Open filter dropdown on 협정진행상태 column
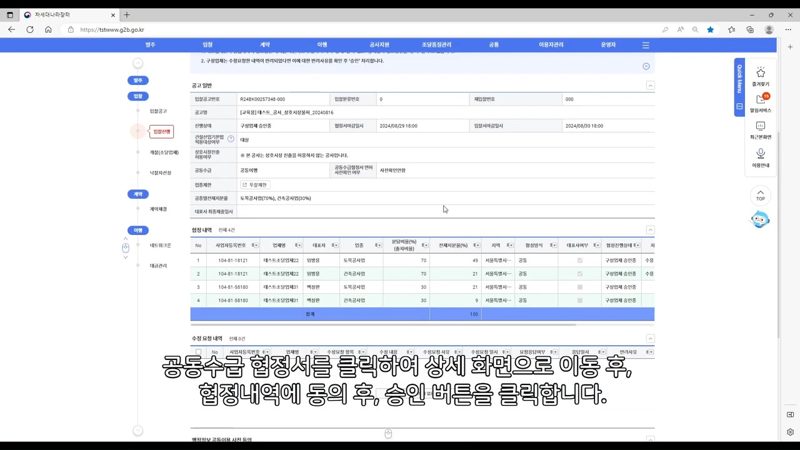The image size is (800, 450). point(637,245)
